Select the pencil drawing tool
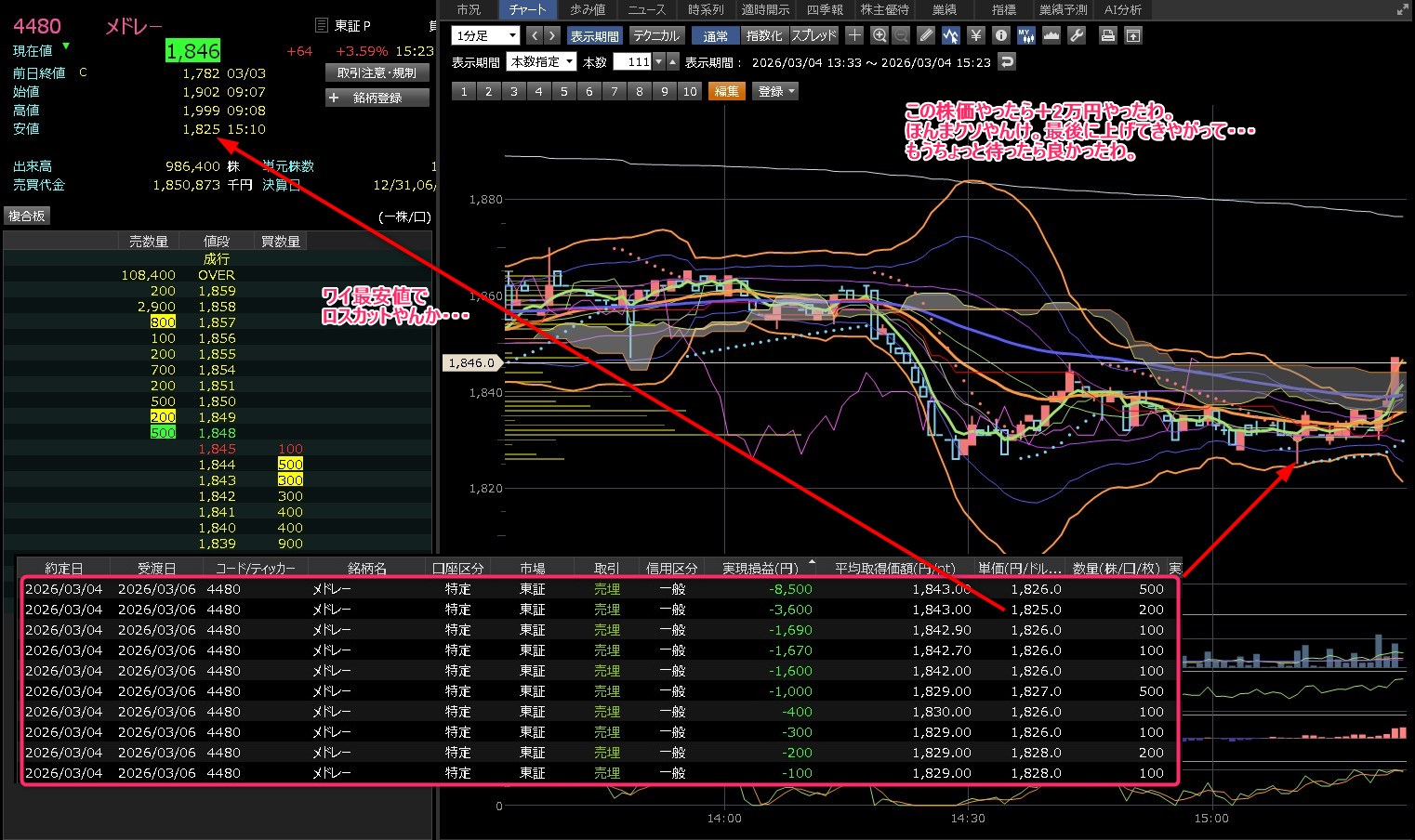 tap(925, 35)
